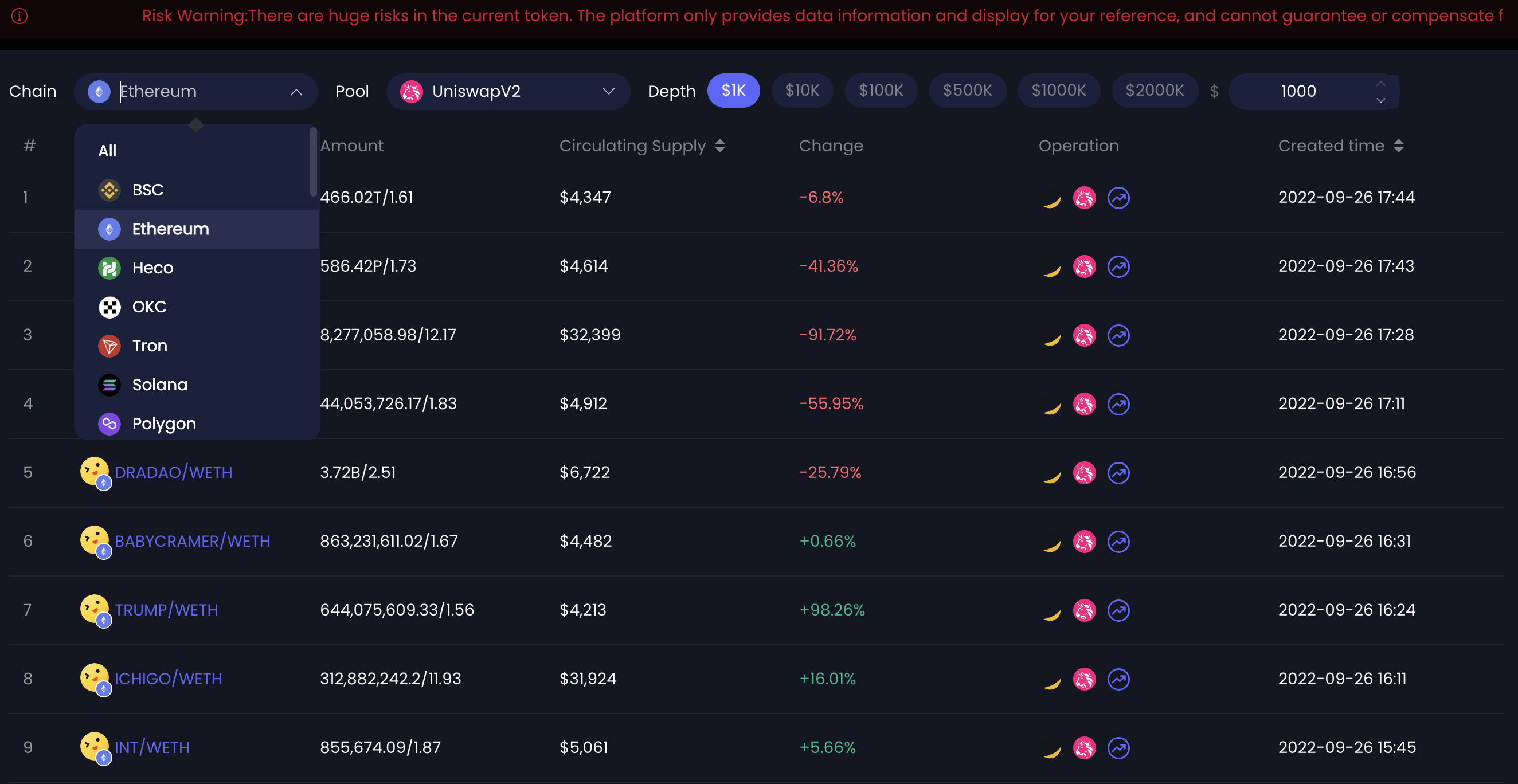
Task: Open the INT/WETH pair link
Action: [x=152, y=747]
